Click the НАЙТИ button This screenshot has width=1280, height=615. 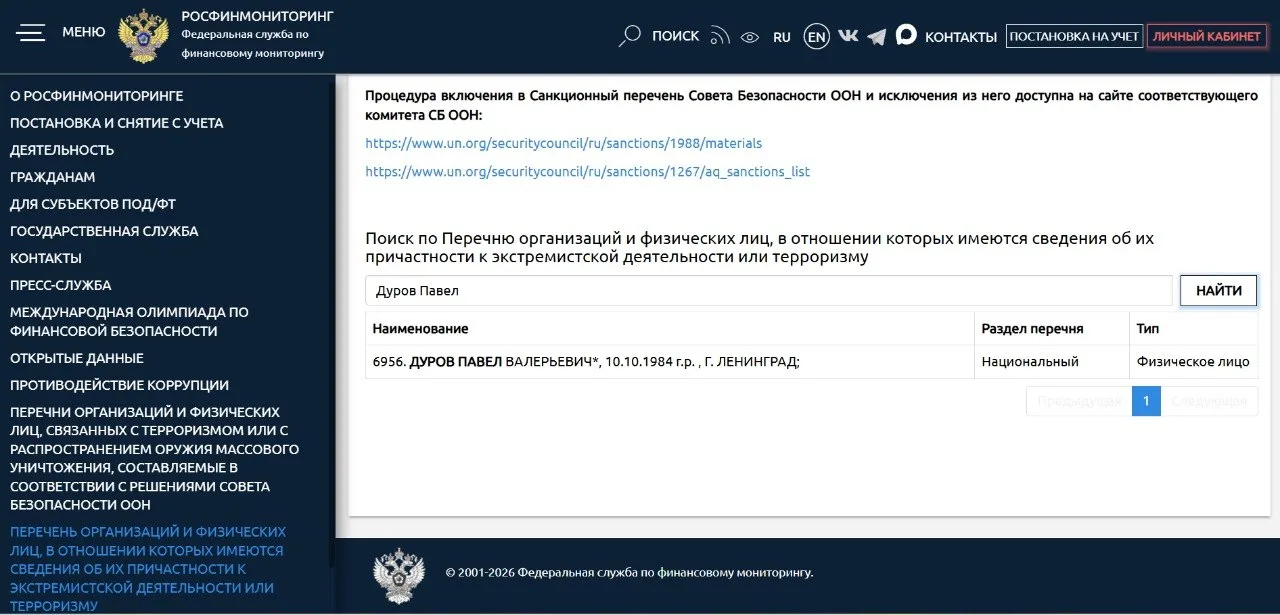point(1219,291)
